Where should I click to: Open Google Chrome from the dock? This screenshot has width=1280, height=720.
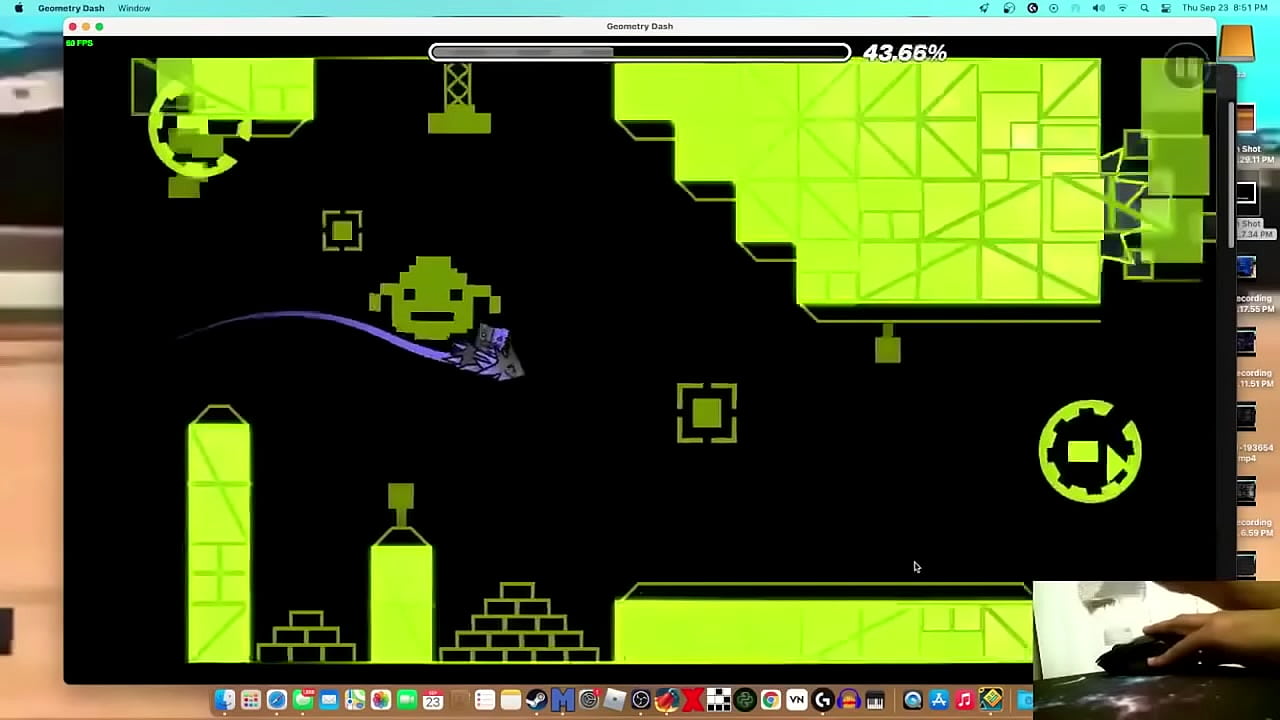click(770, 700)
